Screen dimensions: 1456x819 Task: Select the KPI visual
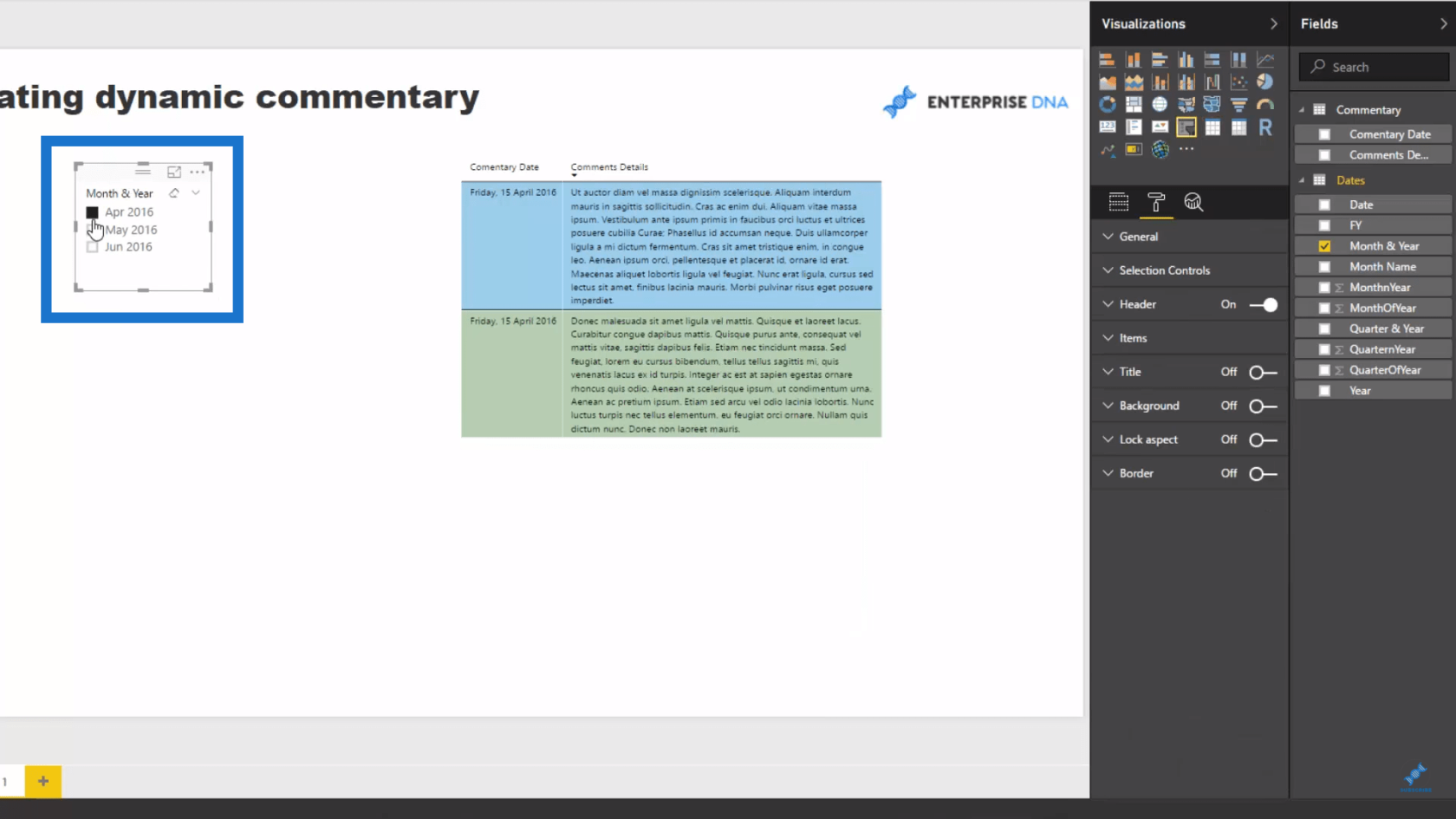point(1160,127)
